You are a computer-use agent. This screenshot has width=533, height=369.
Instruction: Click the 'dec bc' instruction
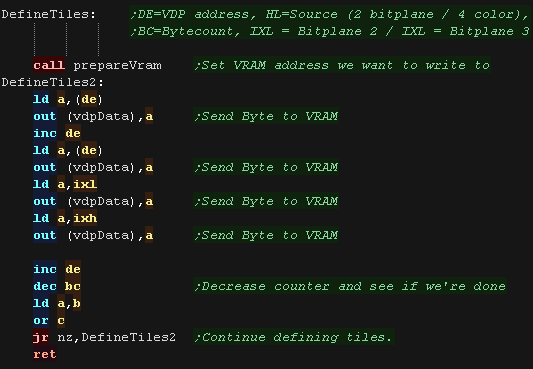point(57,286)
